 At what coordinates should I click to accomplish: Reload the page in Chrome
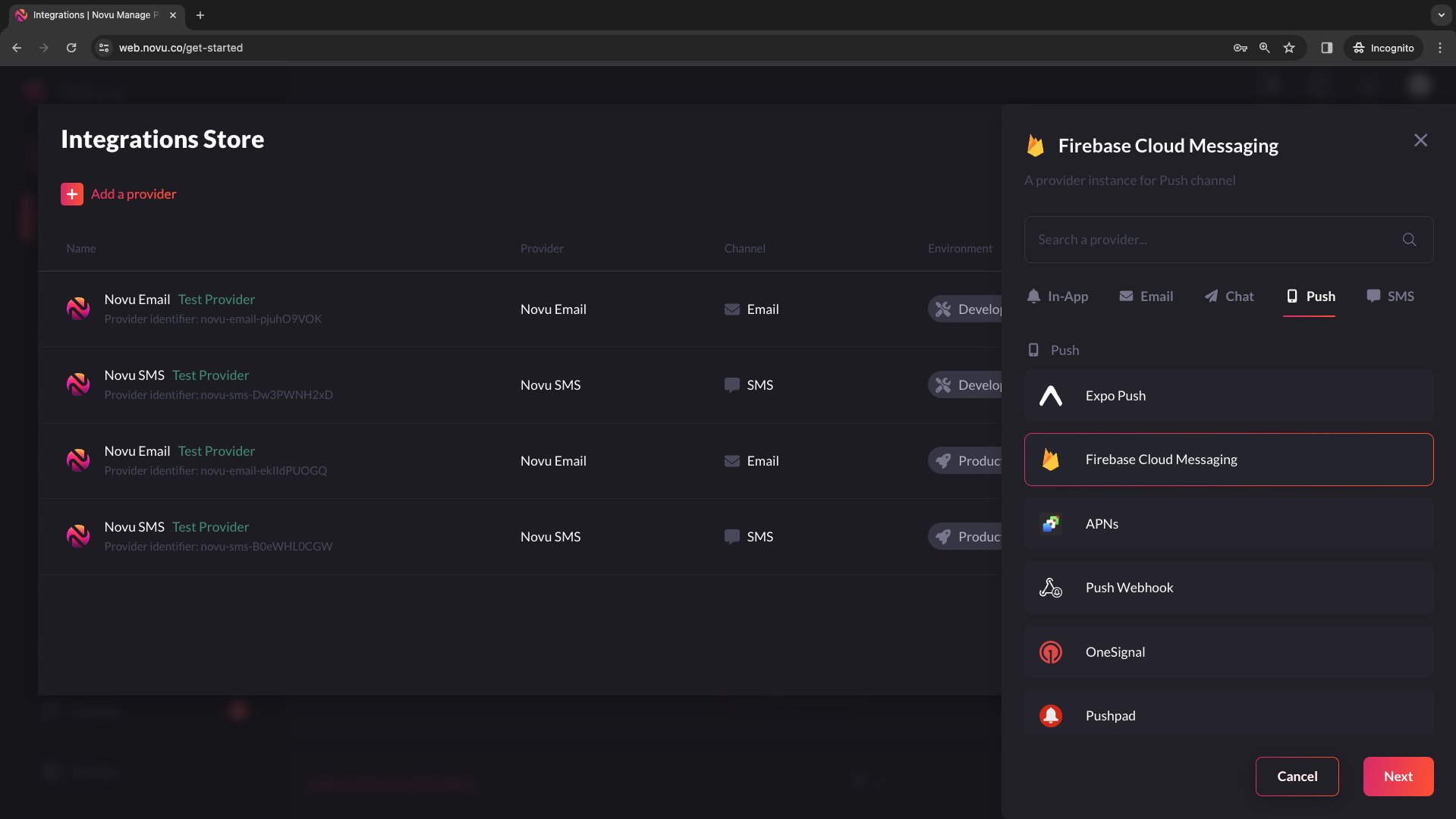tap(71, 48)
